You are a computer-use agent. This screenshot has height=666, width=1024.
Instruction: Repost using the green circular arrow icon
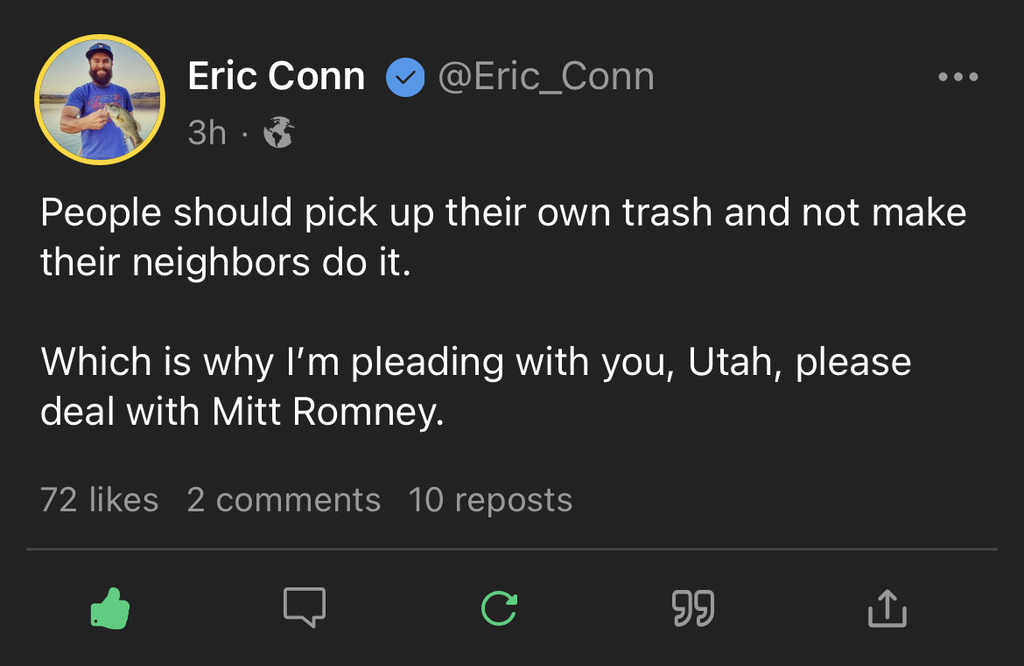499,607
